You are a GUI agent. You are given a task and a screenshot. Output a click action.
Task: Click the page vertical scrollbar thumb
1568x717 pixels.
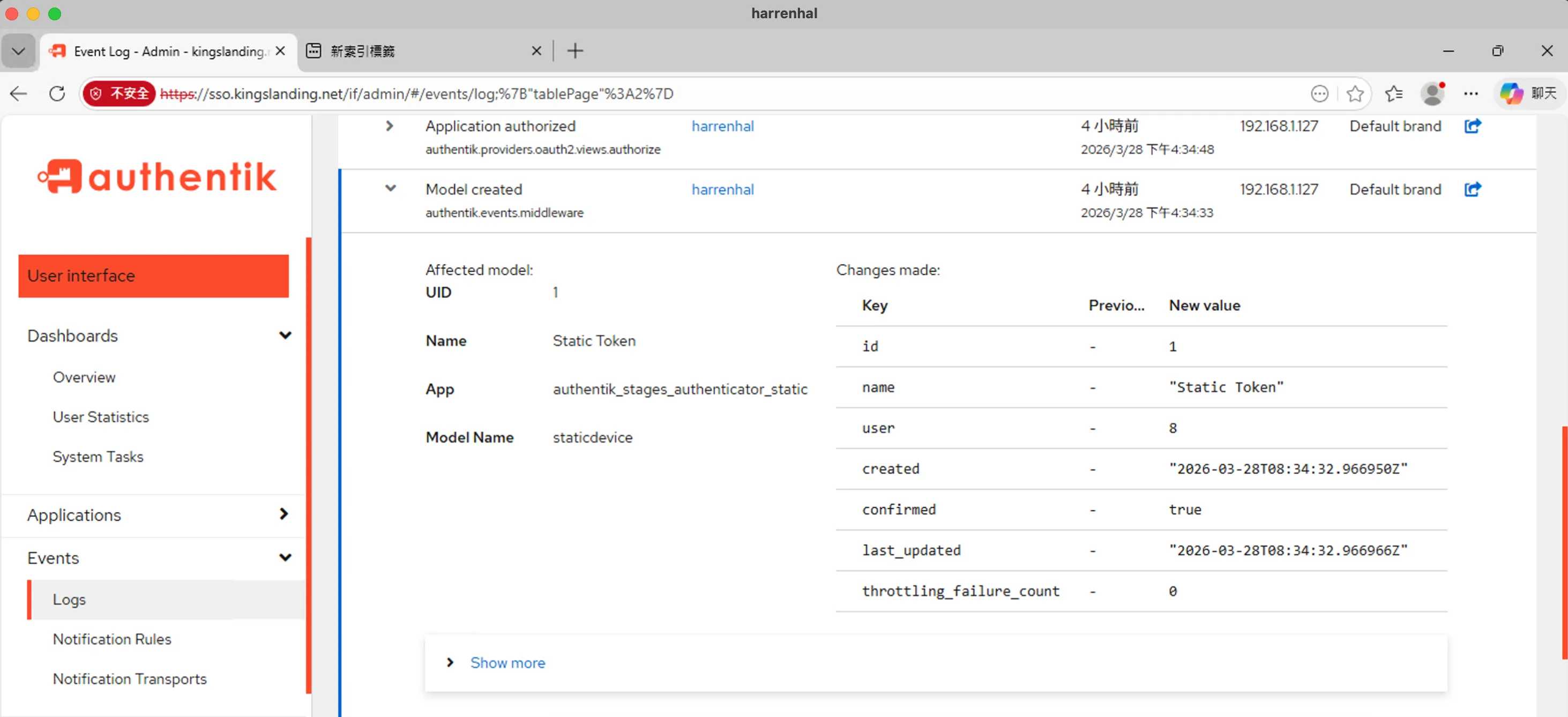[1564, 542]
